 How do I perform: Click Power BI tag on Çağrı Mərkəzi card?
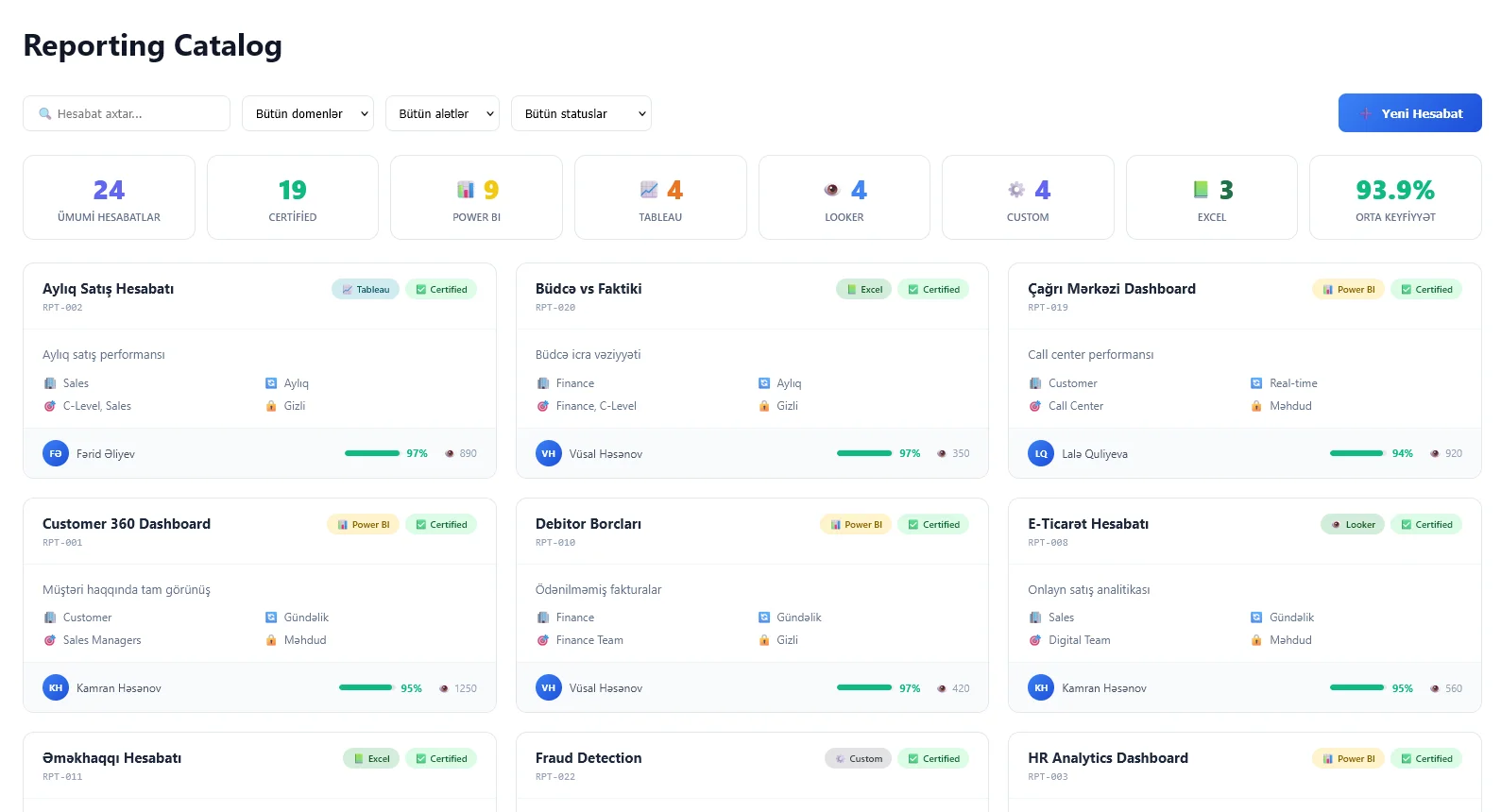(1348, 290)
